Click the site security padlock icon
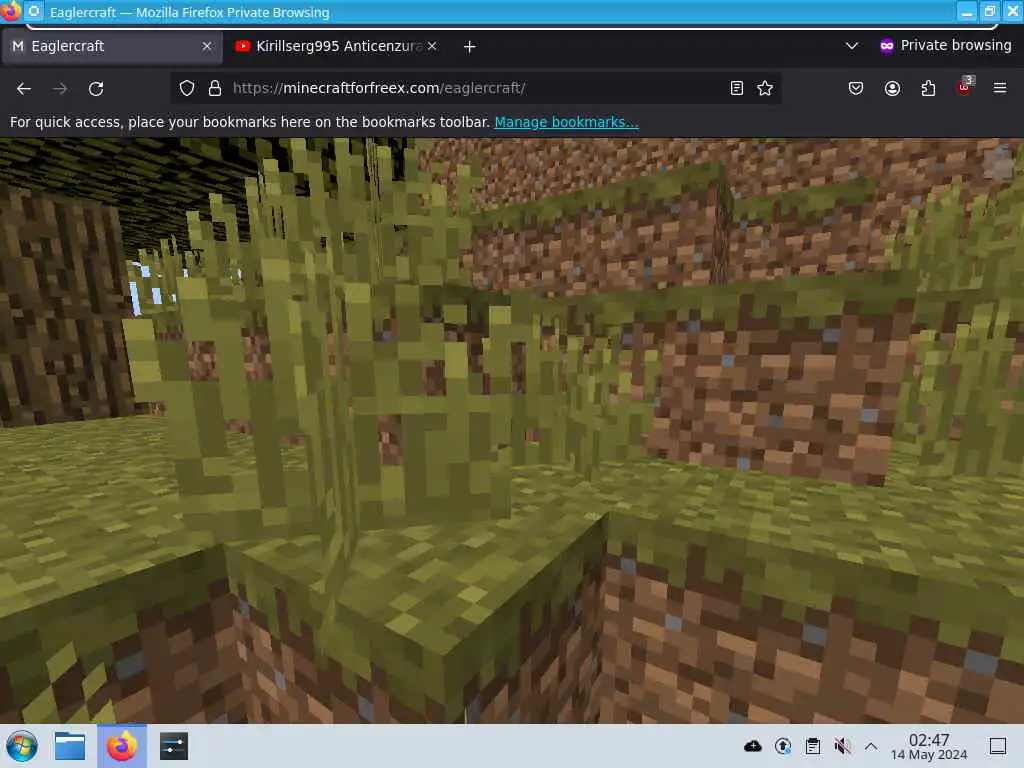The height and width of the screenshot is (768, 1024). 215,88
